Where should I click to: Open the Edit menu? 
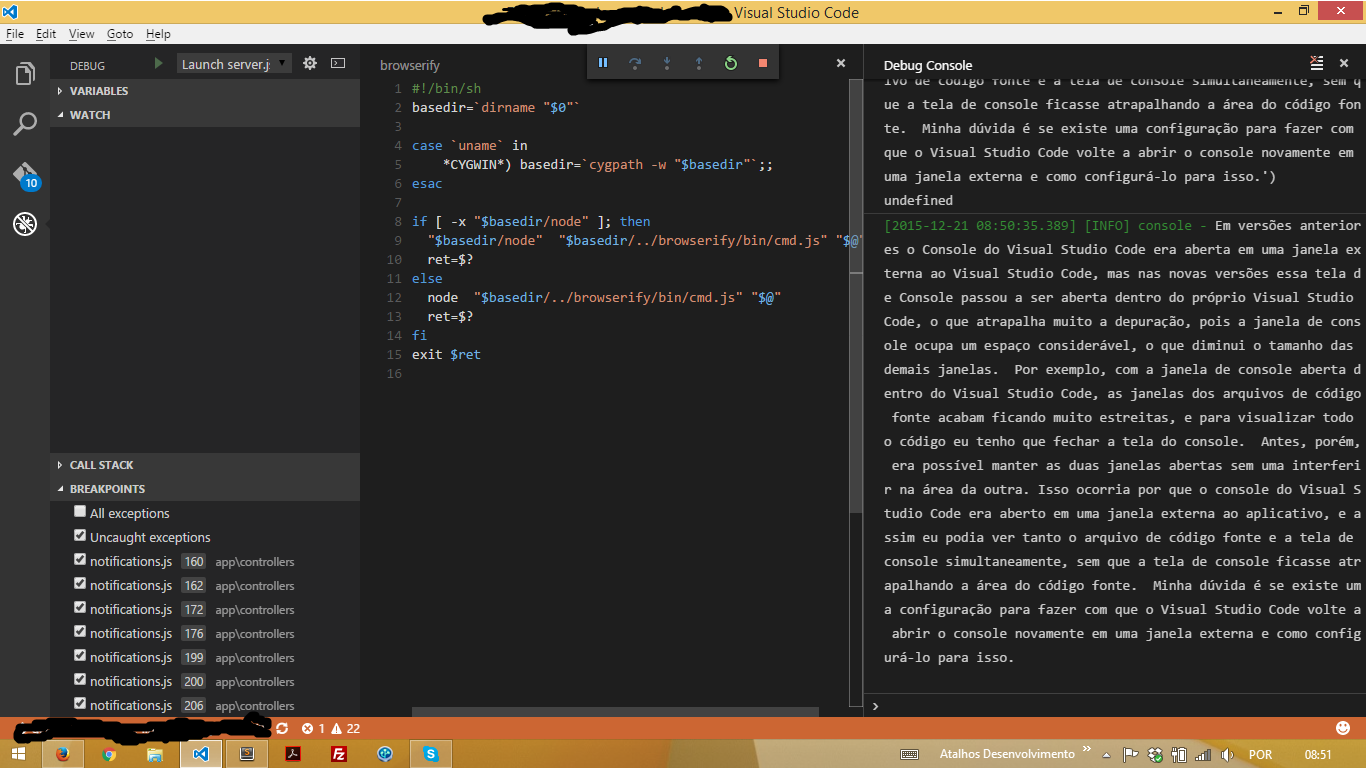(x=46, y=33)
